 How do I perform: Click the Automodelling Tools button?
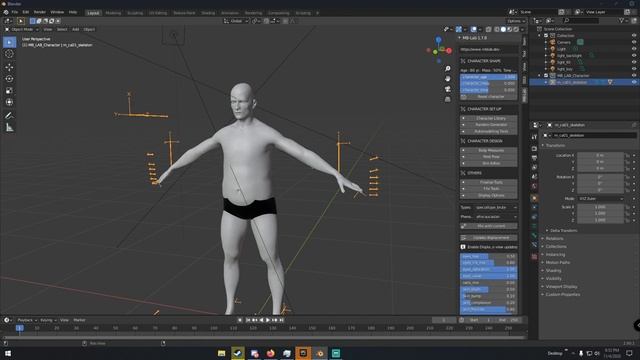pos(489,131)
